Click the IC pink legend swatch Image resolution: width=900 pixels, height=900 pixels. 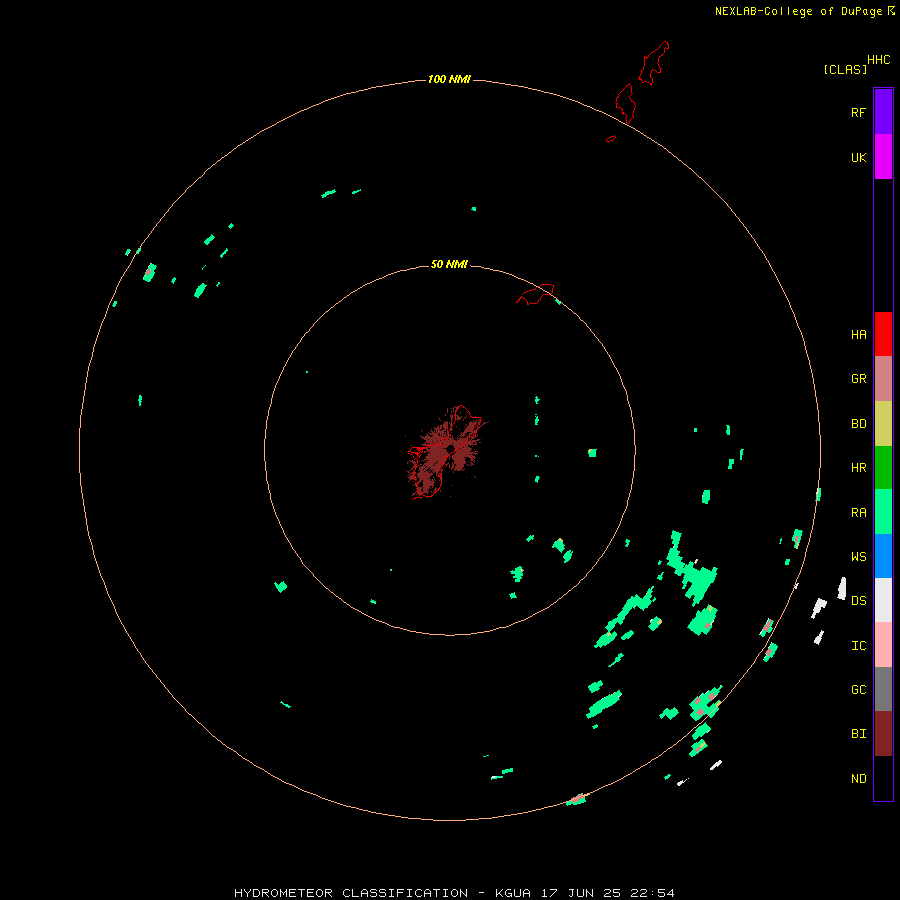point(883,645)
